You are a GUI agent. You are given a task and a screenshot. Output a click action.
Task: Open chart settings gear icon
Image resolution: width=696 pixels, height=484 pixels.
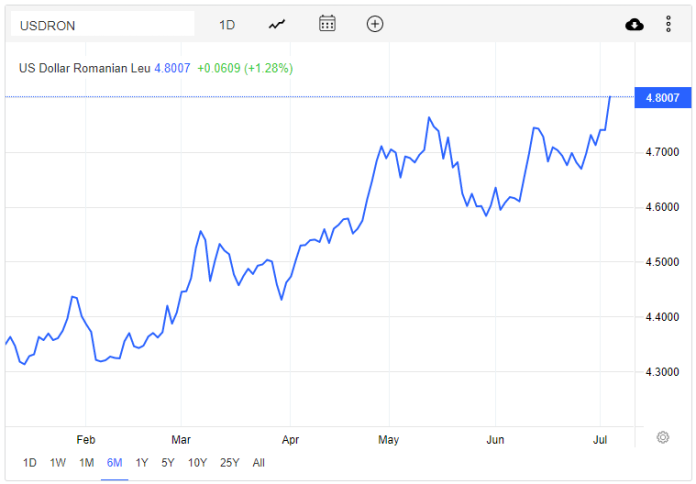pos(662,437)
